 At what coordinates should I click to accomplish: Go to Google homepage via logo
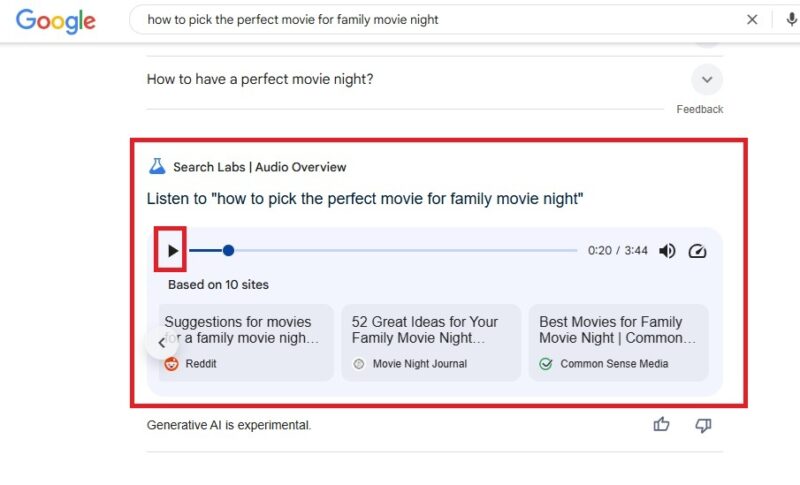[x=56, y=20]
